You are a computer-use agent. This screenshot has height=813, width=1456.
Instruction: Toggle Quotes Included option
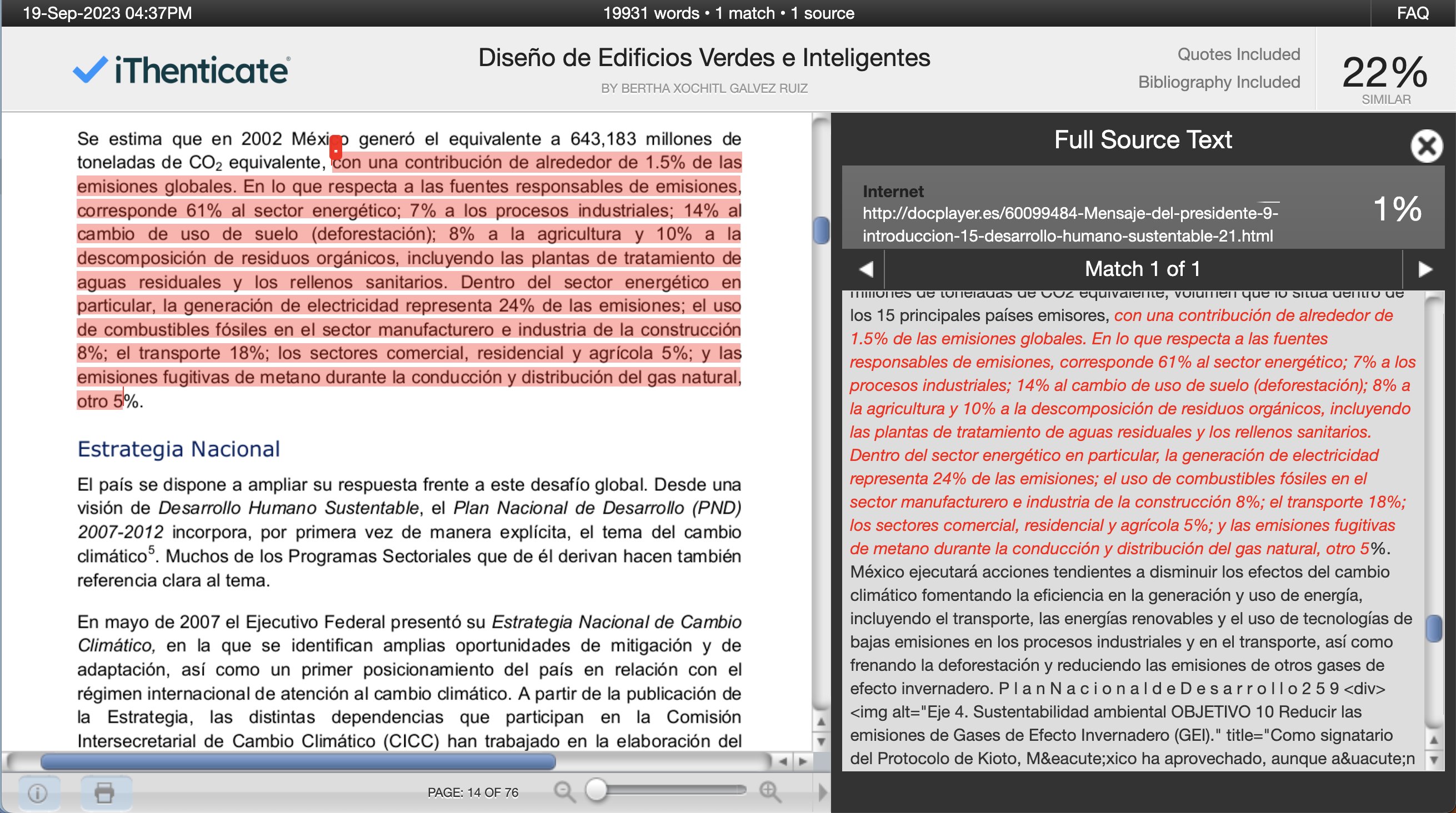(1238, 54)
